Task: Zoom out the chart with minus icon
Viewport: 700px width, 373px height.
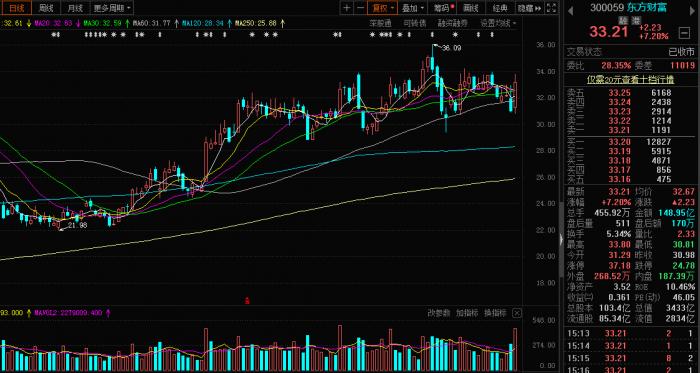Action: point(360,8)
